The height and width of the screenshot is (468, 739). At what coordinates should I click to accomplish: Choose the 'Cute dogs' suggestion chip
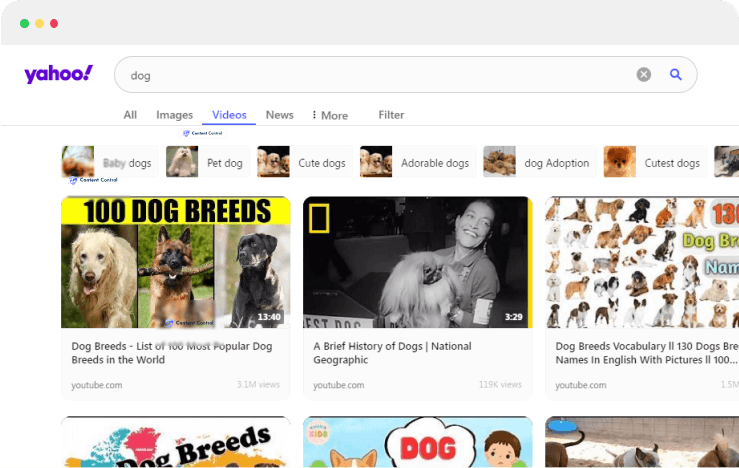304,162
